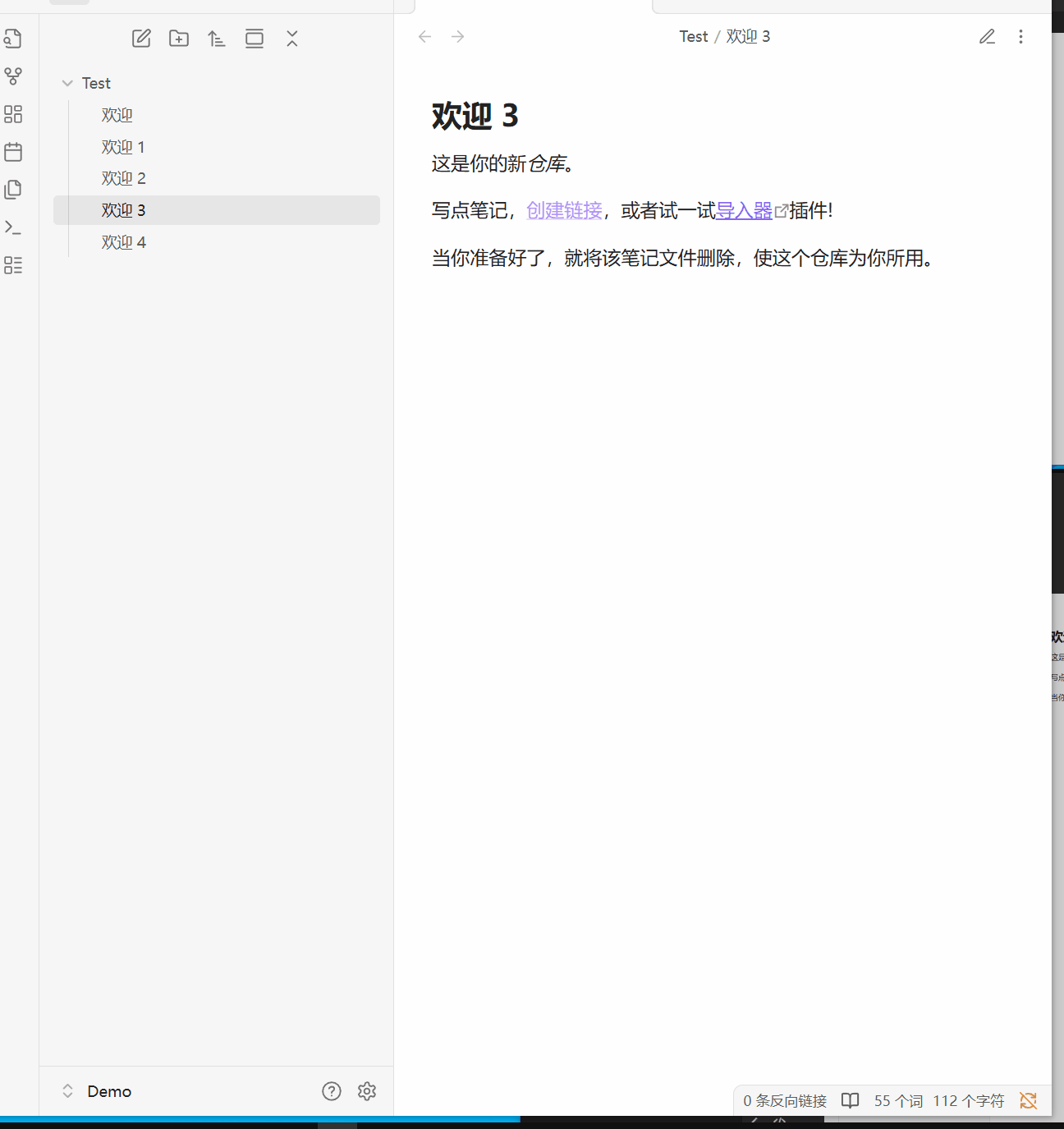1064x1129 pixels.
Task: Open today's daily note calendar icon
Action: pos(13,152)
